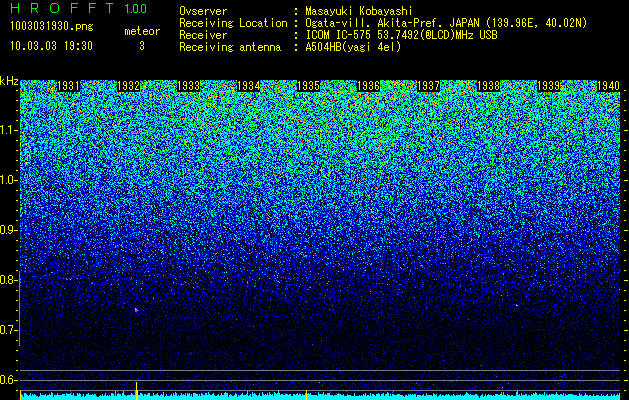629x400 pixels.
Task: Select the 1940 time marker label
Action: coord(609,86)
